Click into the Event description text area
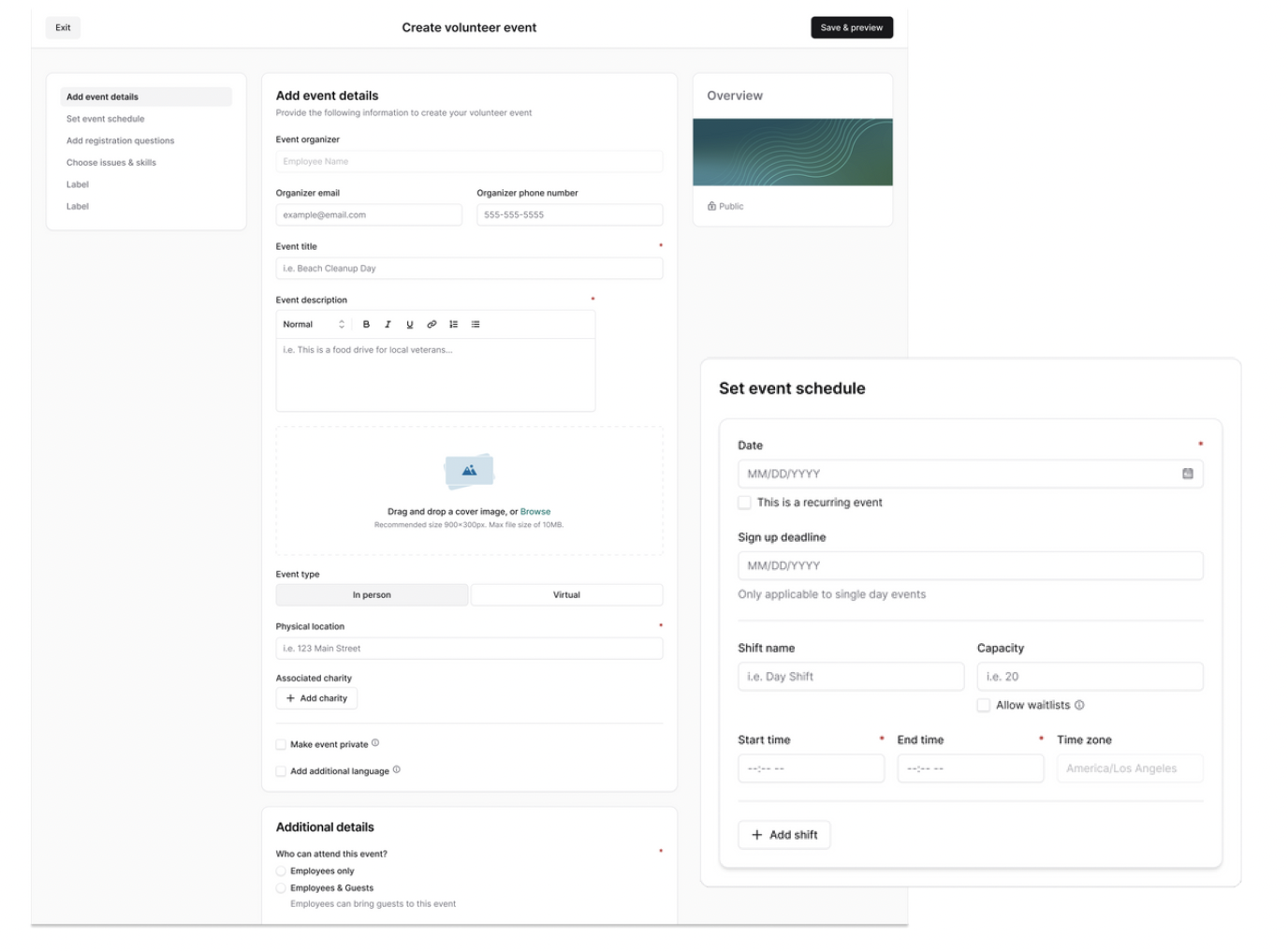The height and width of the screenshot is (951, 1288). 435,374
